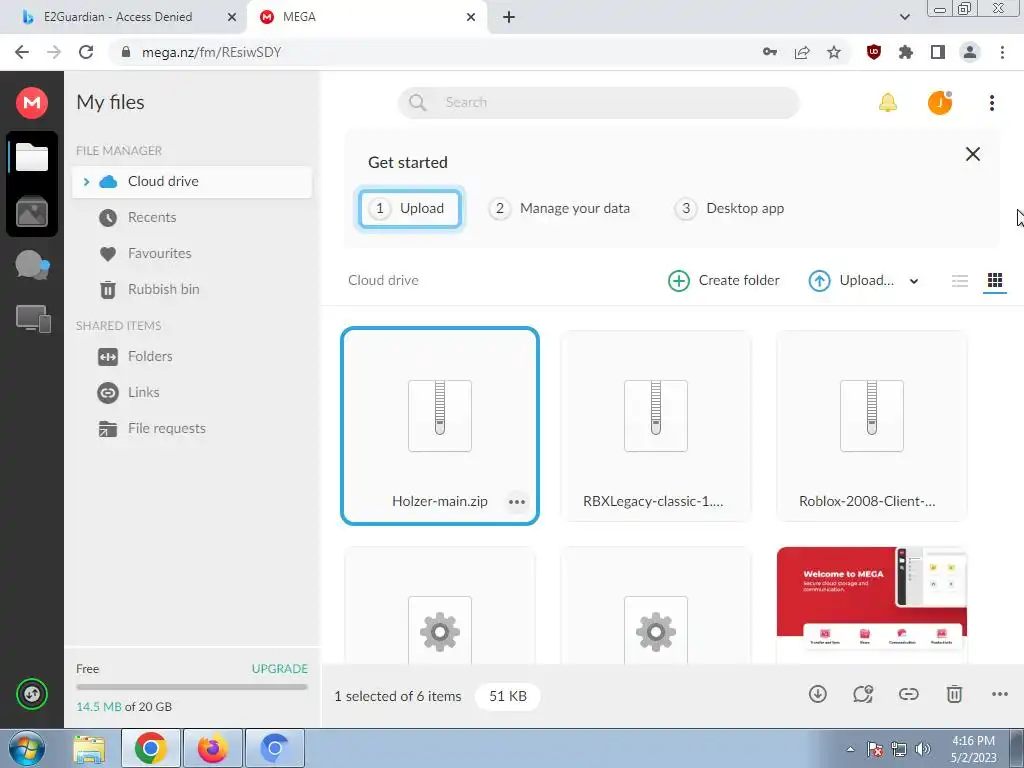
Task: Open the notifications bell
Action: pos(888,103)
